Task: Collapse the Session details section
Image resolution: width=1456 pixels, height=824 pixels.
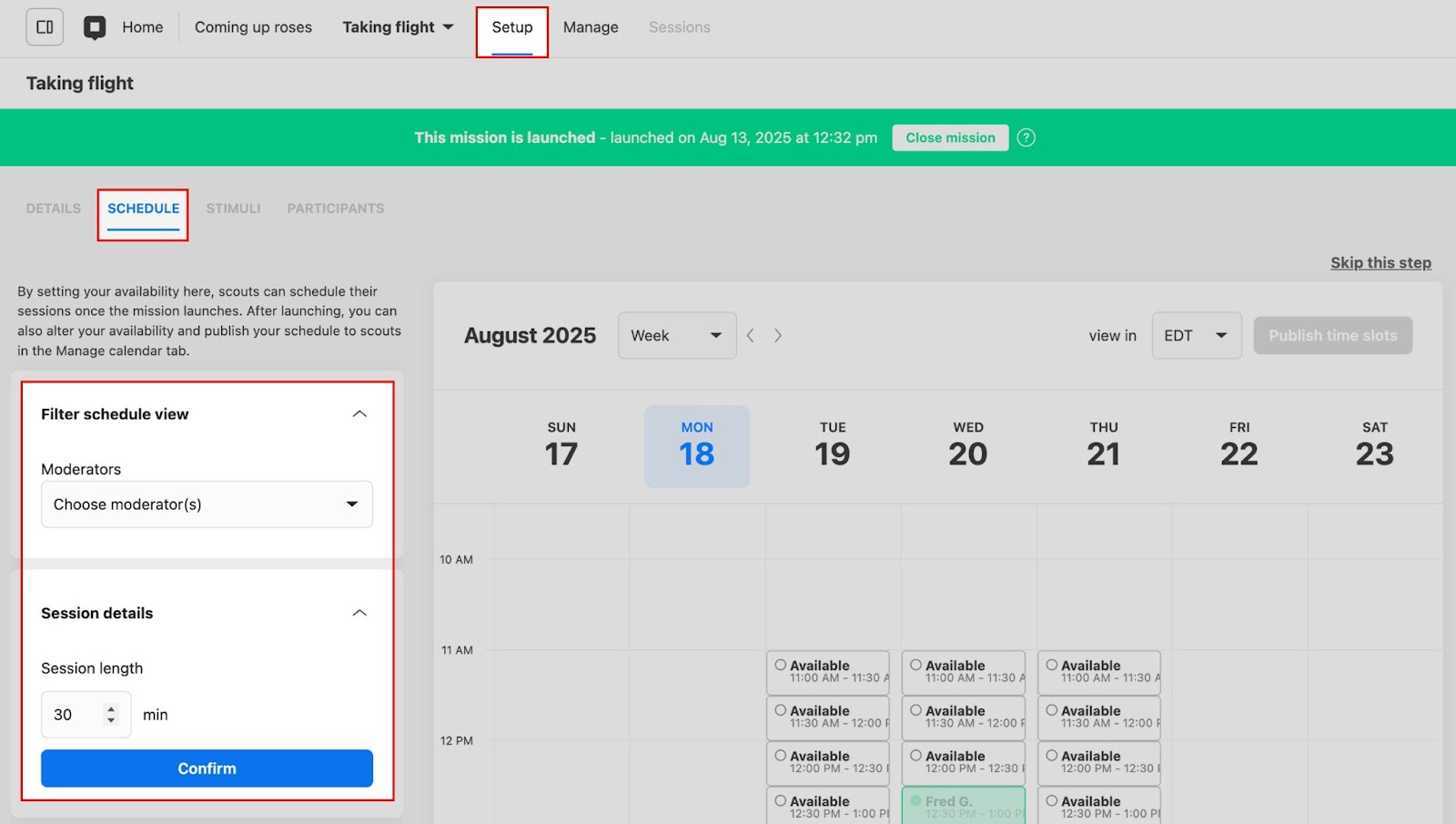Action: click(x=359, y=613)
